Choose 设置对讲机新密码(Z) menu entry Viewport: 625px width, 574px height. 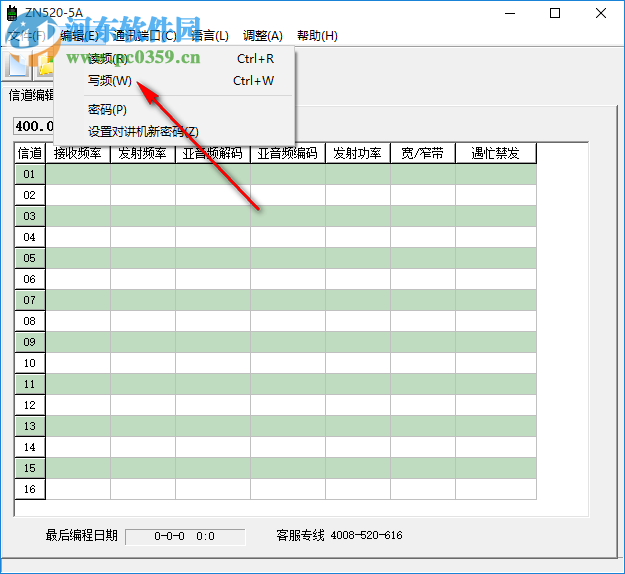click(174, 131)
